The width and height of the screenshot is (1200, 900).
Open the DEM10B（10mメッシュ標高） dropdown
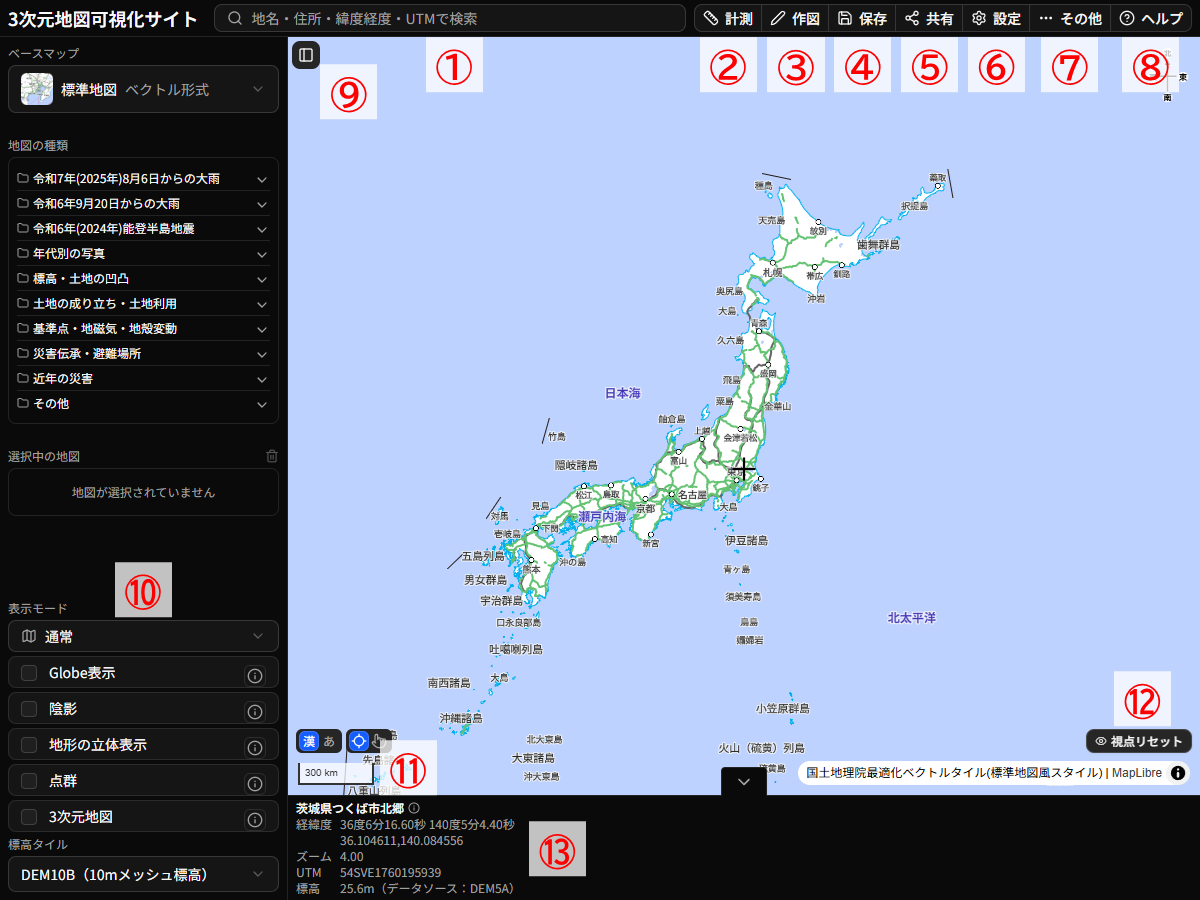pyautogui.click(x=143, y=875)
